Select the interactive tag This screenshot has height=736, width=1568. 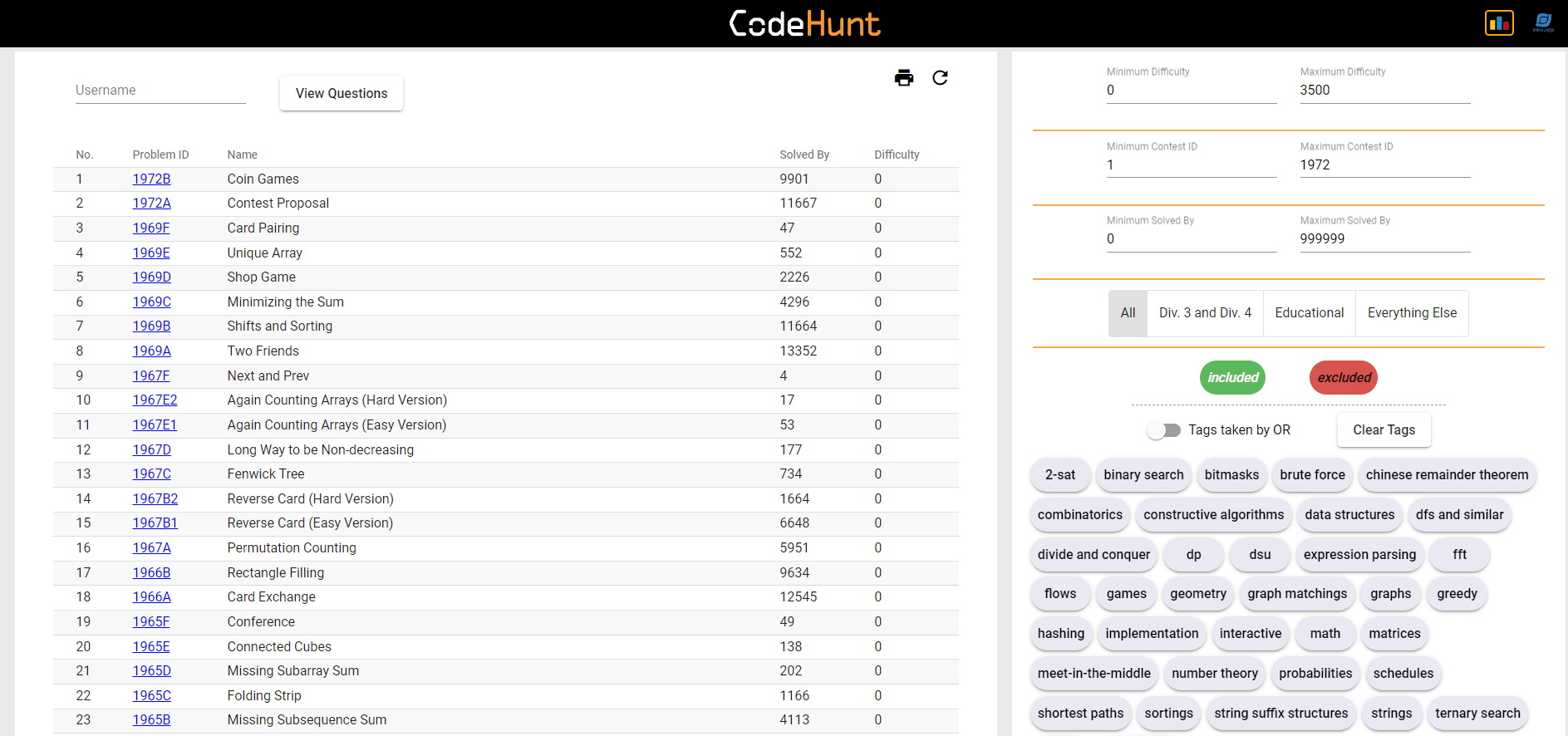click(x=1250, y=634)
